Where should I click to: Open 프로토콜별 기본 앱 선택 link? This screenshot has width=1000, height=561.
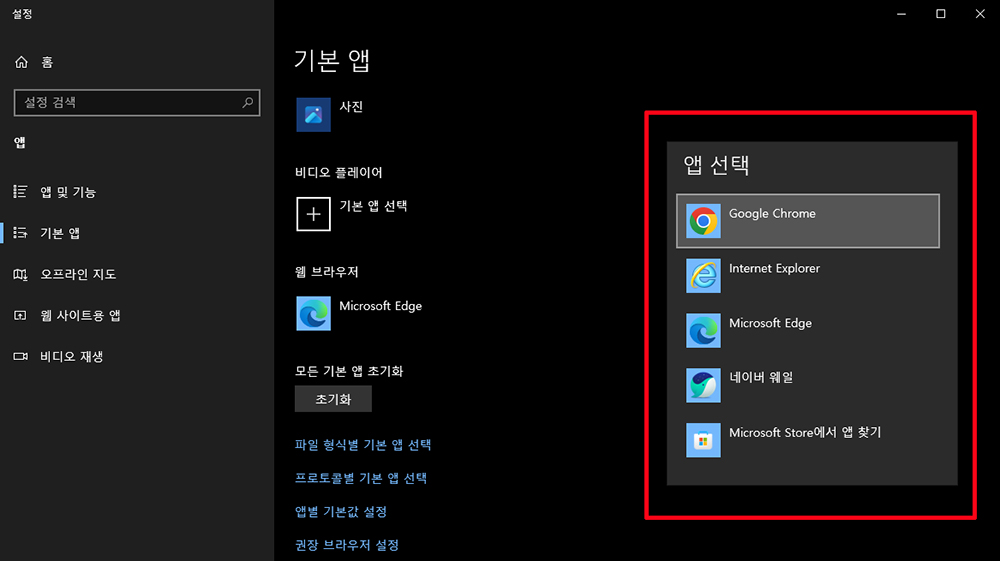(361, 478)
